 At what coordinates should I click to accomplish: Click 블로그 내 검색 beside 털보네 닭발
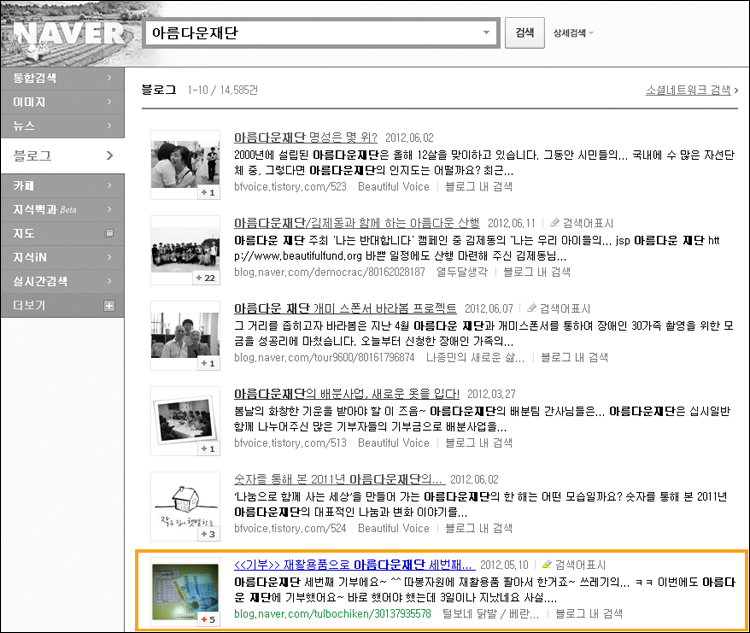[x=589, y=614]
